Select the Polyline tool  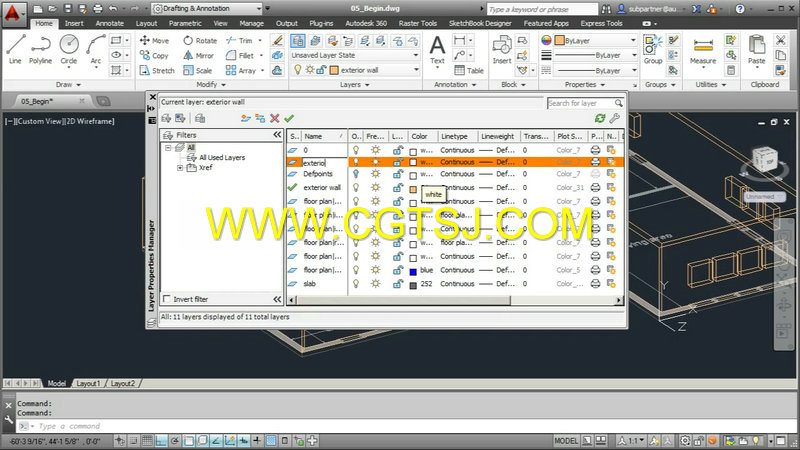(40, 49)
